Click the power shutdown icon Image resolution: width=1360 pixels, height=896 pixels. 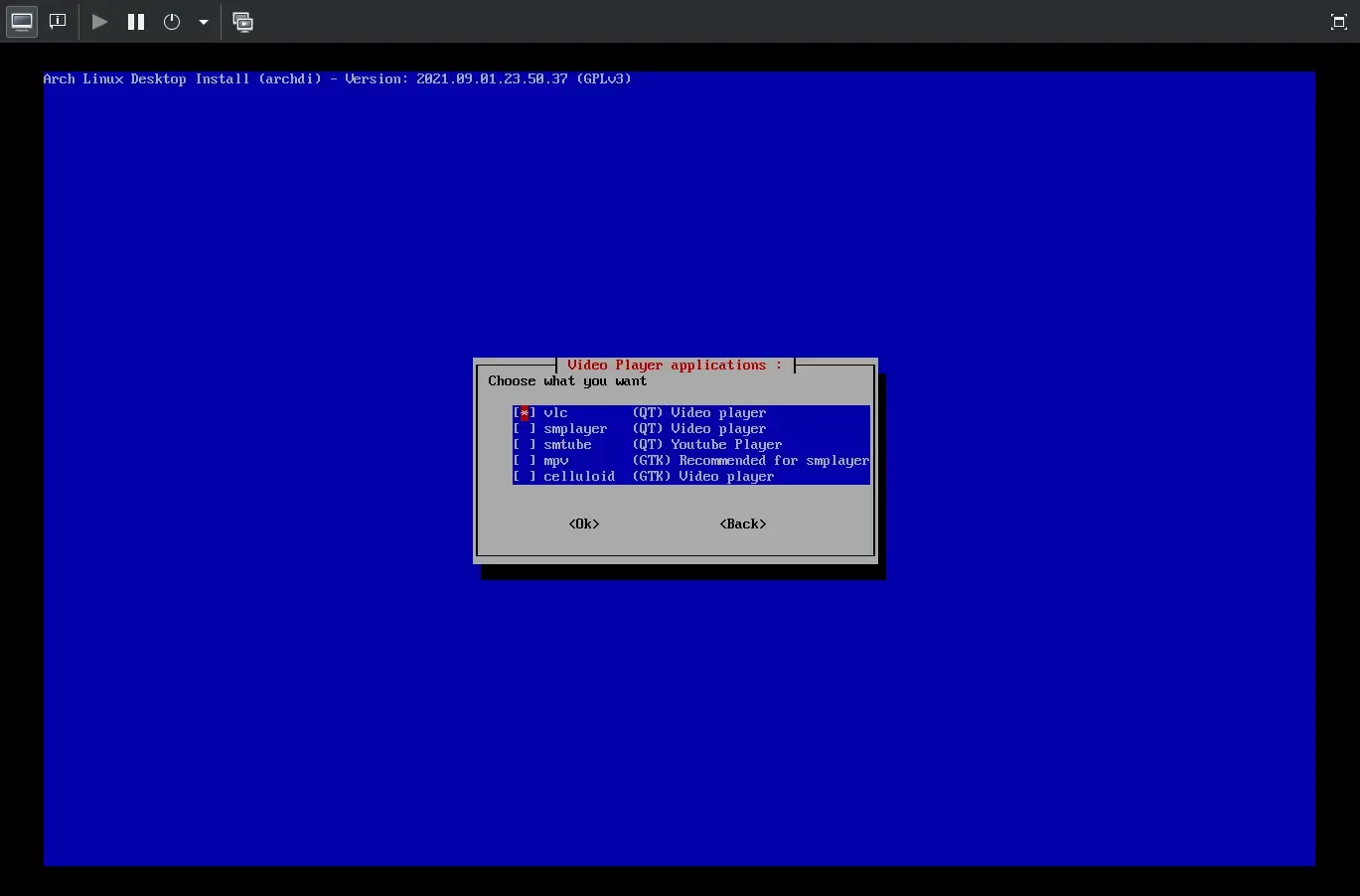(172, 21)
